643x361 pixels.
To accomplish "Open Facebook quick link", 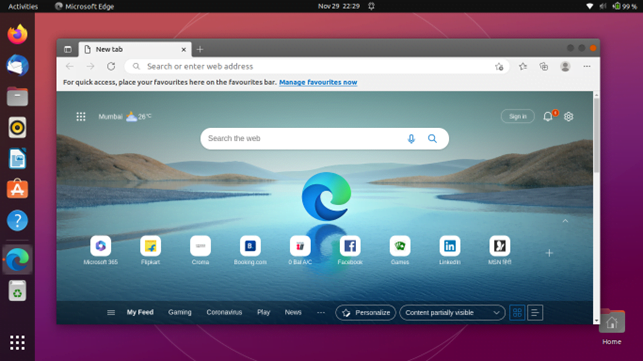I will coord(350,250).
